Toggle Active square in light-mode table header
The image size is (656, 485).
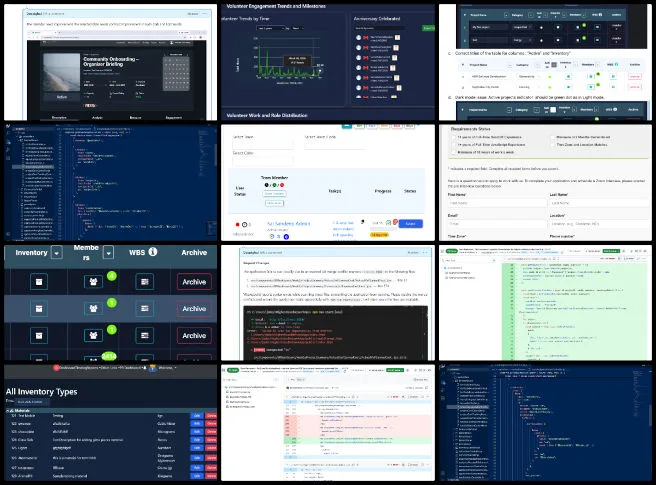pyautogui.click(x=554, y=64)
